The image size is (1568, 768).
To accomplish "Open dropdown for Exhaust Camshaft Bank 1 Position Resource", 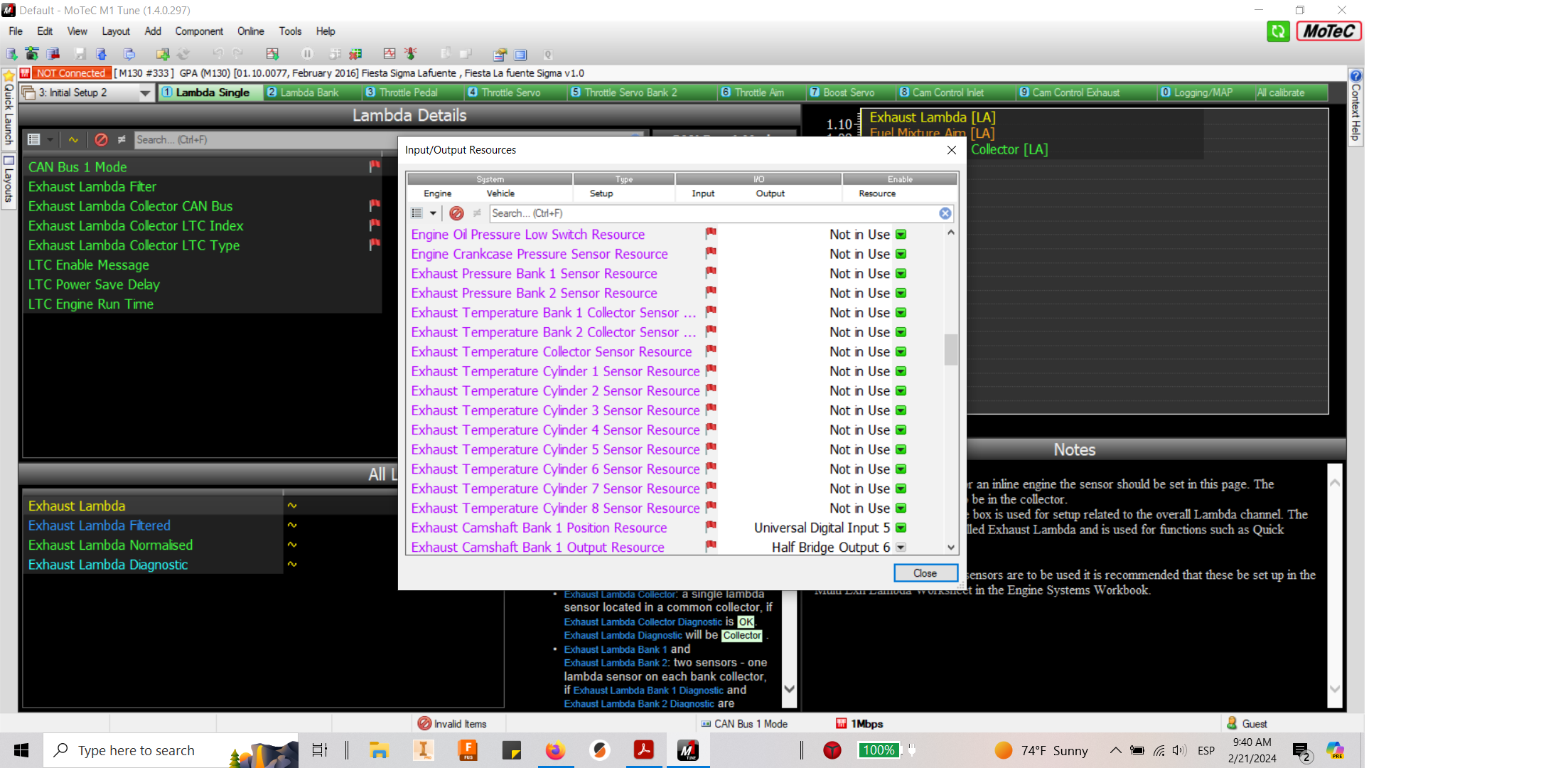I will [901, 528].
